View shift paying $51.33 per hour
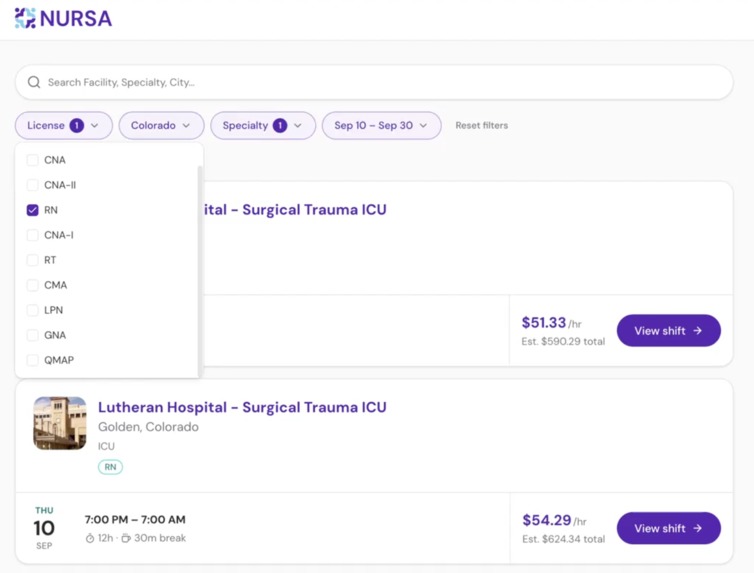 point(668,331)
